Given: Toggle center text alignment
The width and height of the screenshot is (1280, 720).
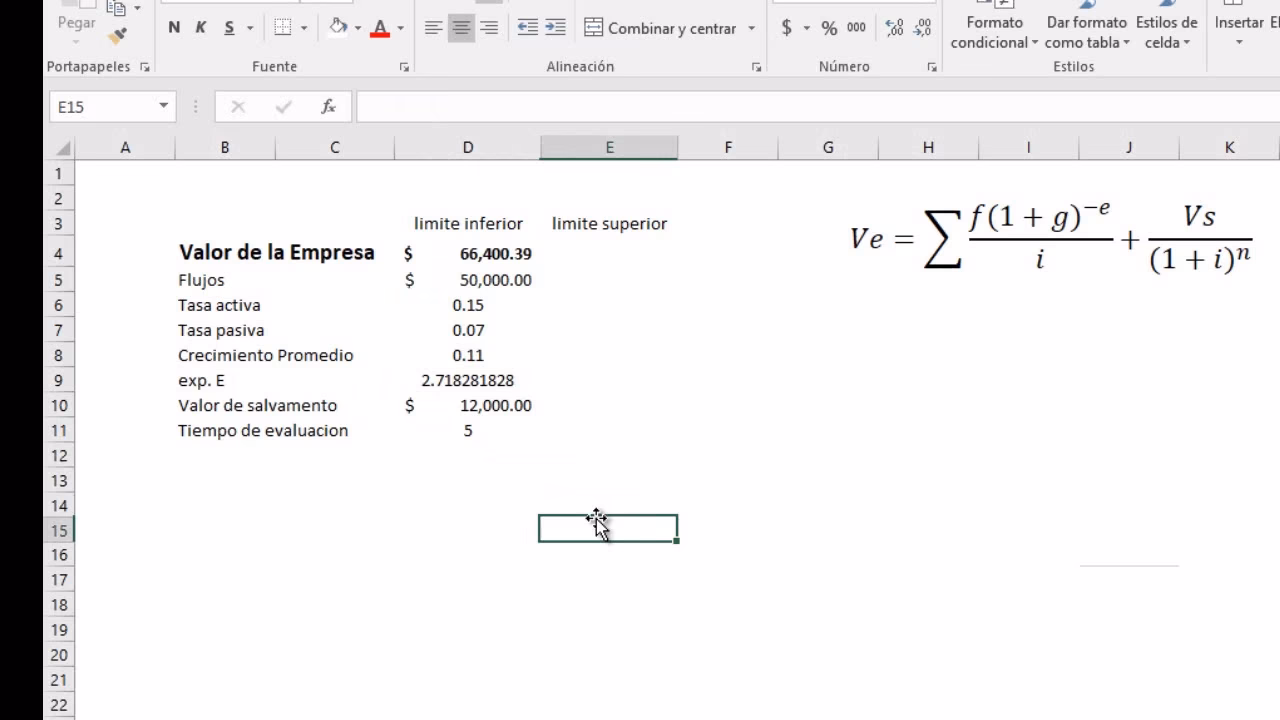Looking at the screenshot, I should pyautogui.click(x=461, y=28).
